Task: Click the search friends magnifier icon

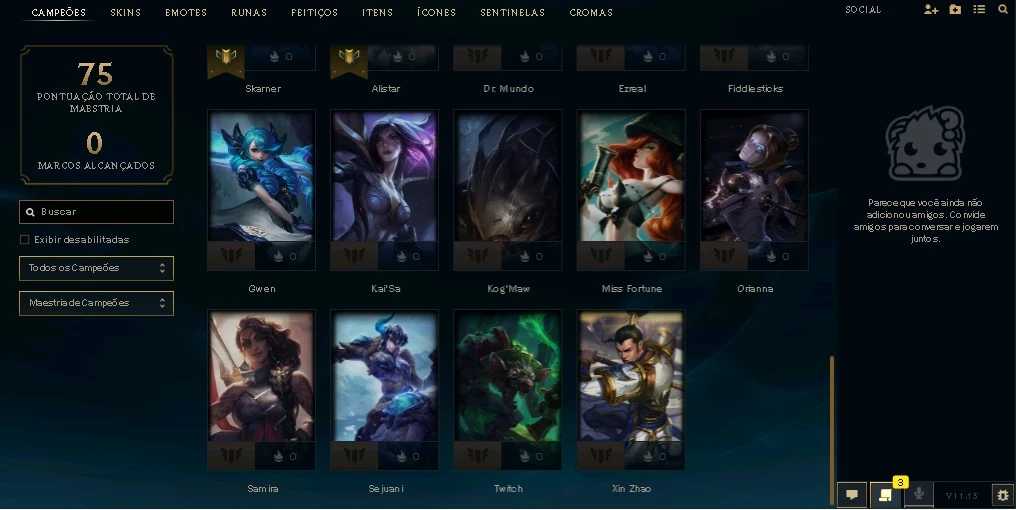Action: tap(1002, 10)
